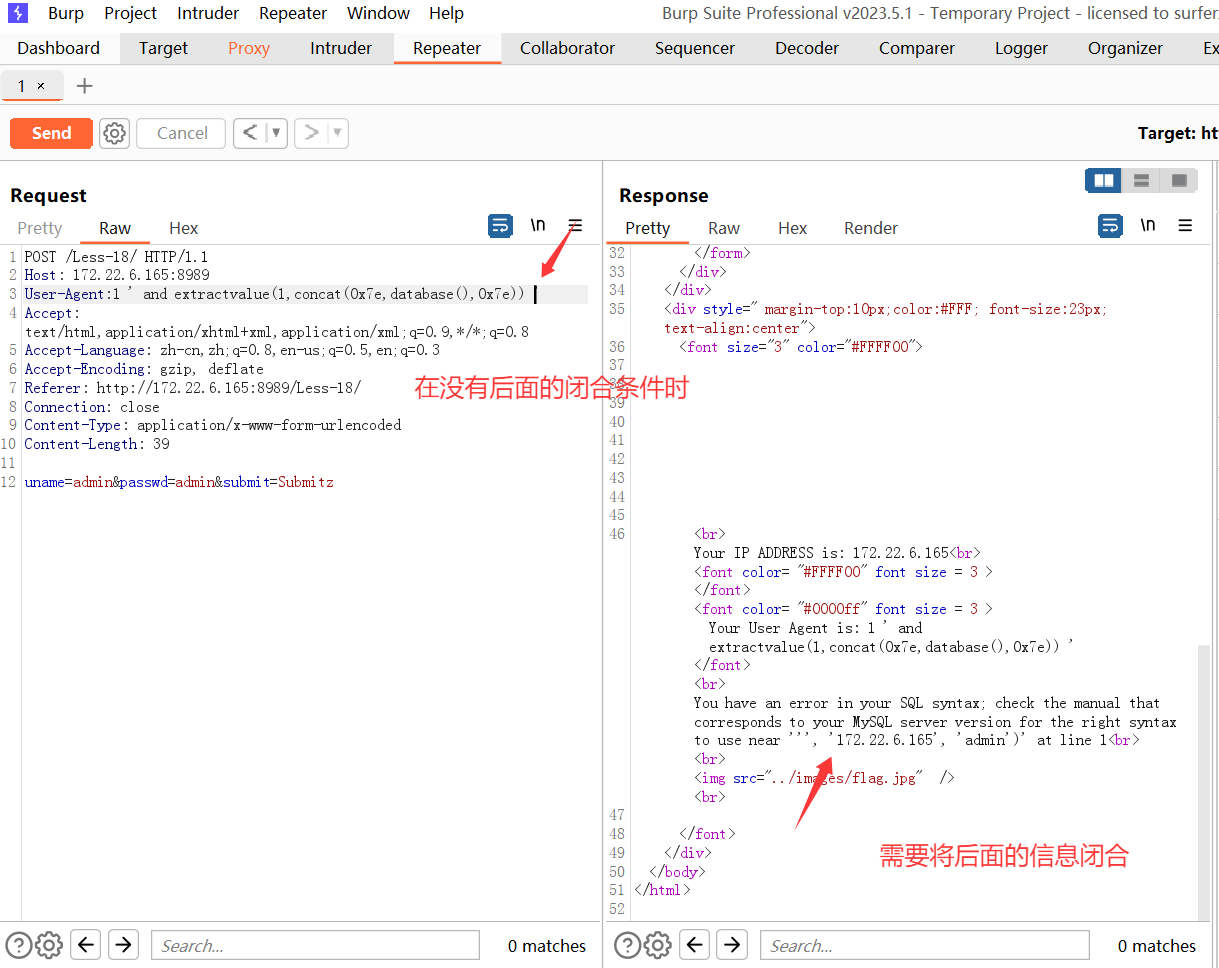
Task: Switch to Intruder tool tab
Action: pyautogui.click(x=341, y=48)
